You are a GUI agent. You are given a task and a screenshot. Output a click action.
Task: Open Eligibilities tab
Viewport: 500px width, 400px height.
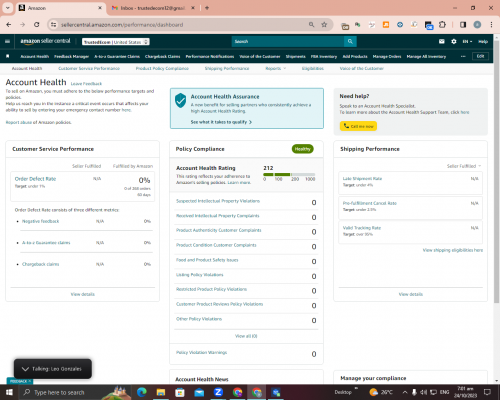point(313,68)
